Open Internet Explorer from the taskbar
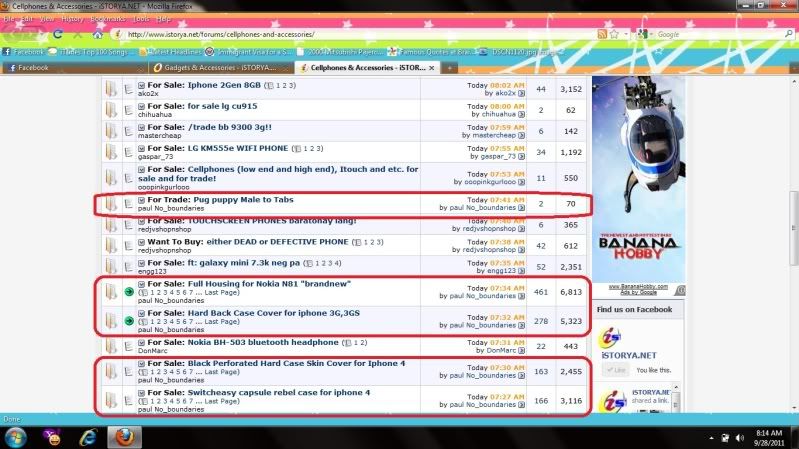Image resolution: width=799 pixels, height=449 pixels. coord(85,438)
